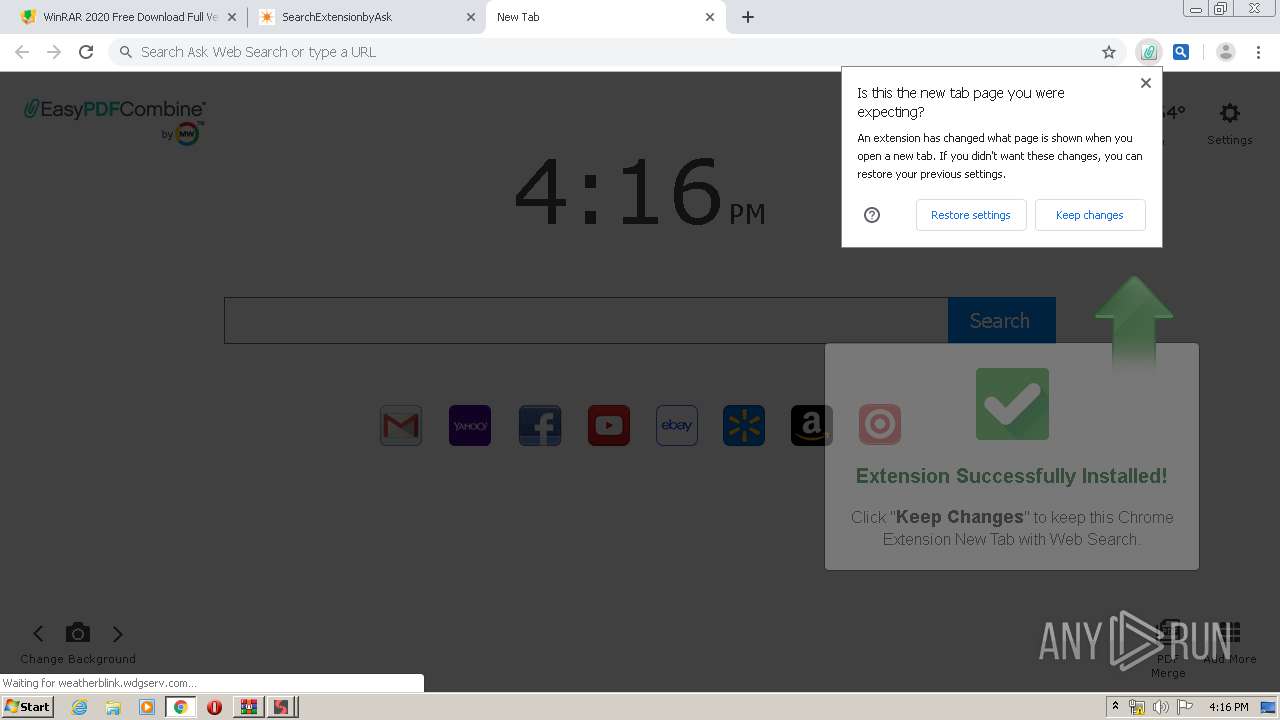Click the blue Search button
Viewport: 1280px width, 720px height.
tap(1001, 320)
